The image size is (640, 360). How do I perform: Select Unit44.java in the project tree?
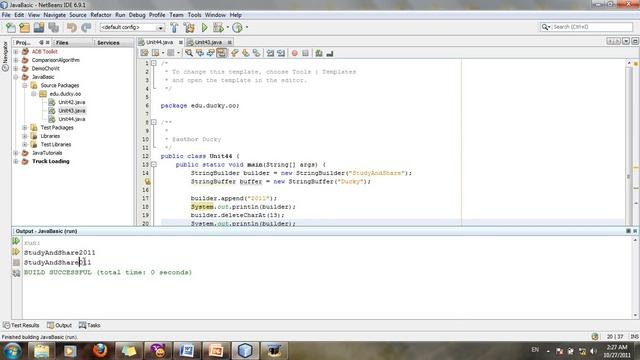[71, 119]
